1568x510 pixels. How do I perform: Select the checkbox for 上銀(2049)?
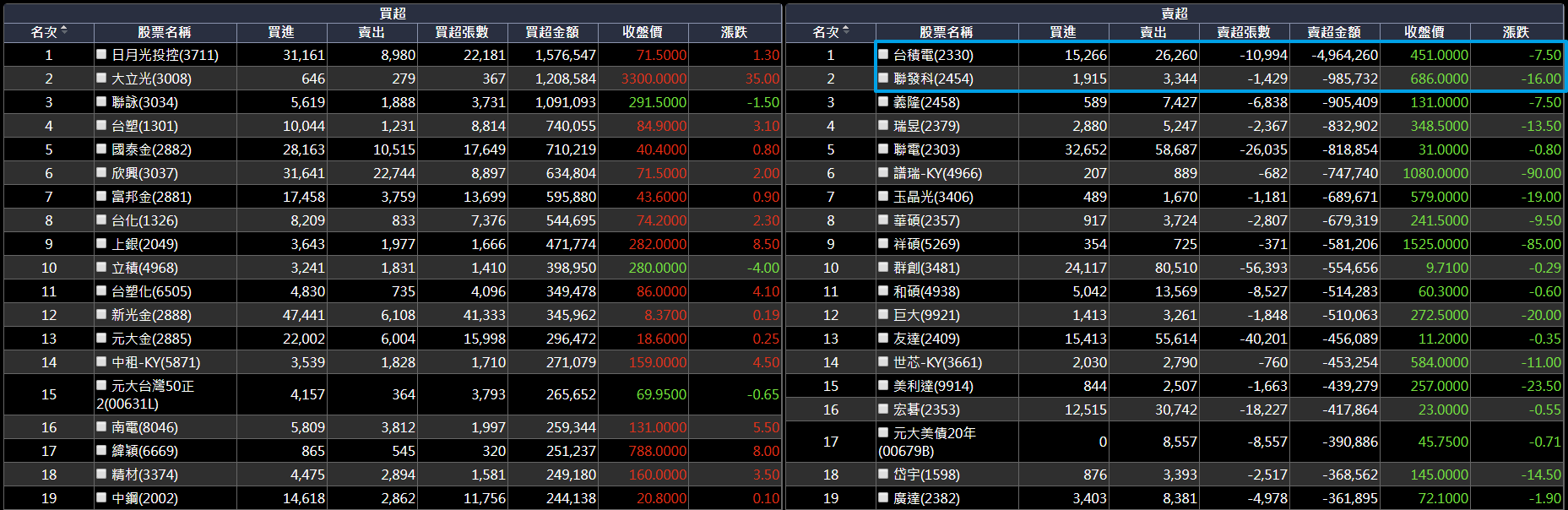[101, 243]
